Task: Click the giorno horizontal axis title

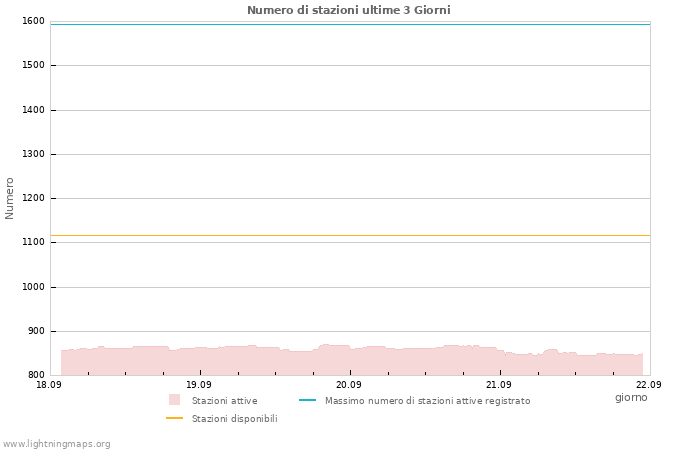Action: [631, 397]
